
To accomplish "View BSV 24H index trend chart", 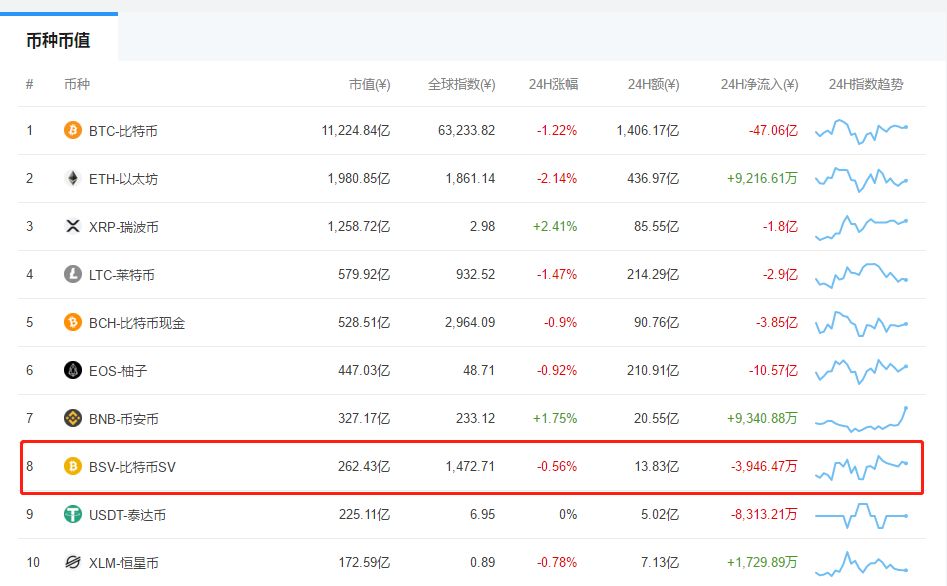I will tap(861, 467).
